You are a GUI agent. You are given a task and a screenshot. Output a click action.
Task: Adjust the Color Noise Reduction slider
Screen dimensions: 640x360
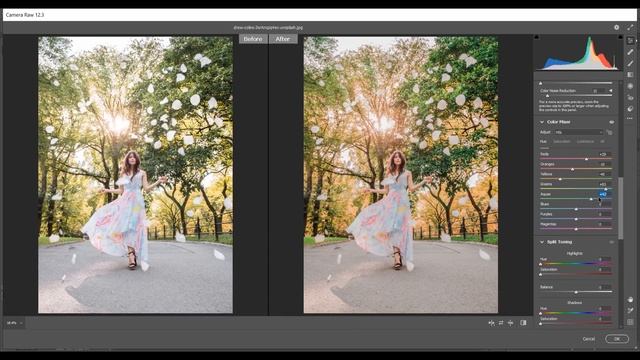(x=576, y=96)
